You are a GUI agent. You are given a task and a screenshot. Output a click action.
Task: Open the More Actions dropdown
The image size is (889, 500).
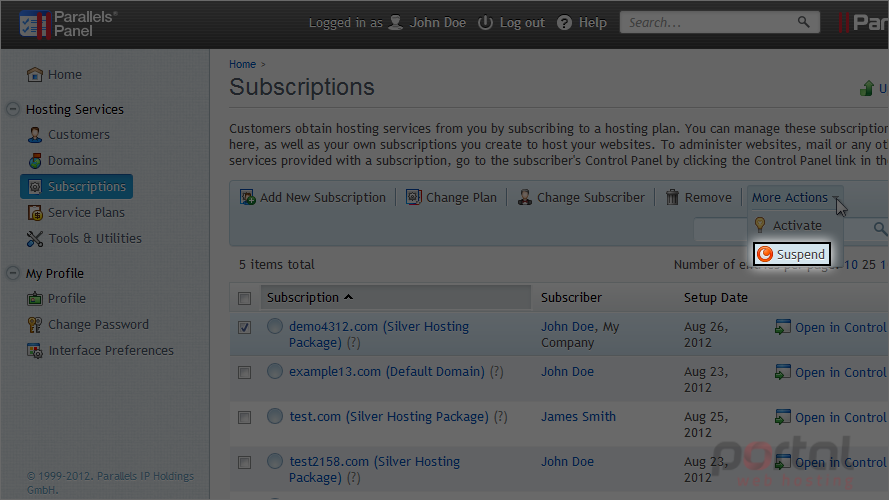pos(795,197)
